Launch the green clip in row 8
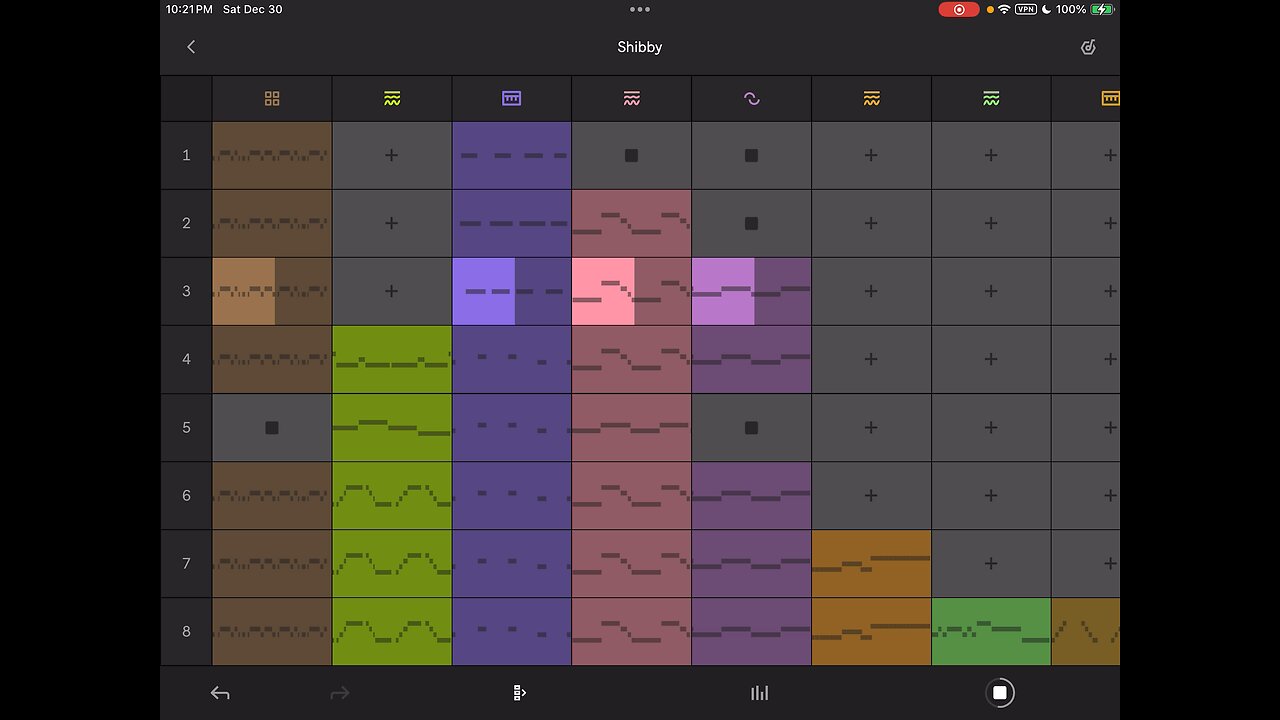 pyautogui.click(x=991, y=631)
